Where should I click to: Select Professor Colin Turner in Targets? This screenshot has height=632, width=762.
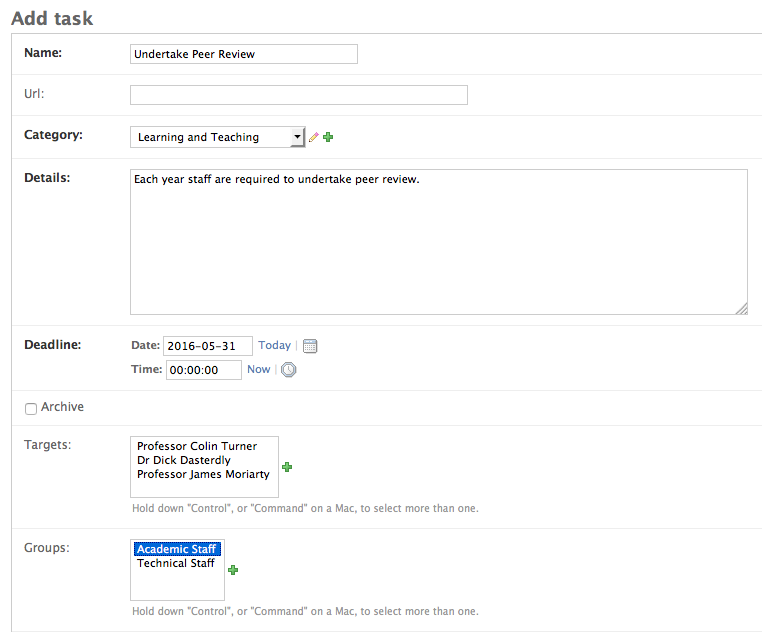coord(197,446)
